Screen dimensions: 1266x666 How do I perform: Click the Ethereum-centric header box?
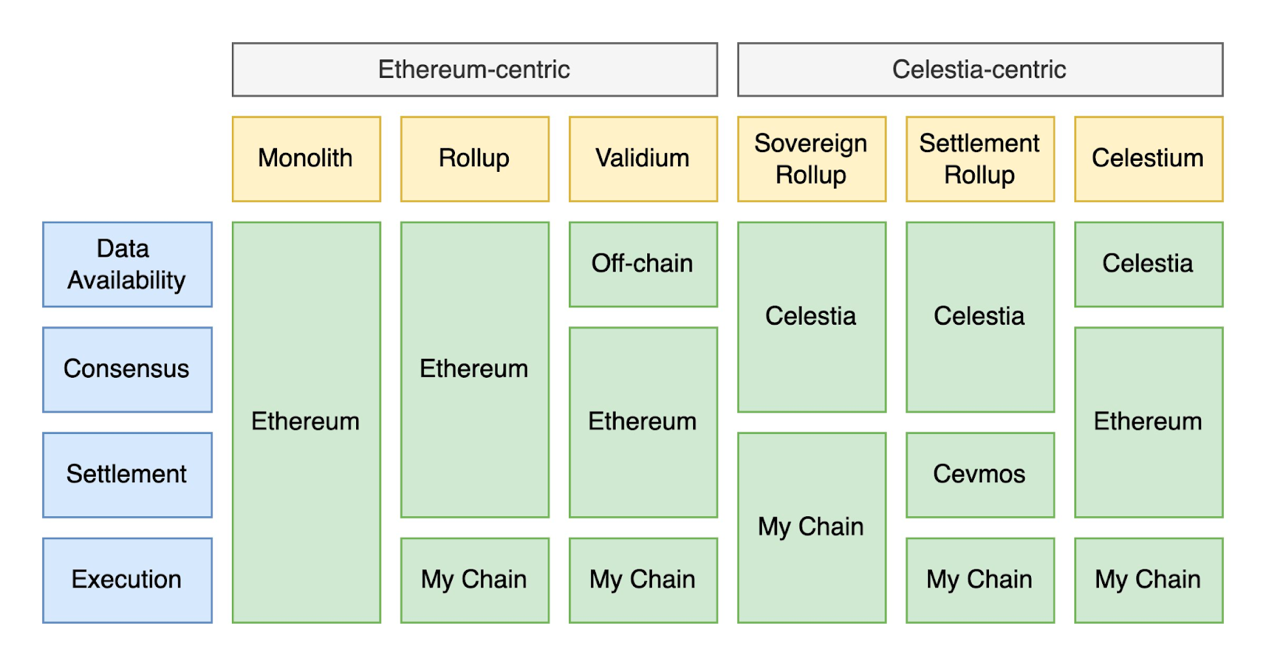(x=474, y=69)
